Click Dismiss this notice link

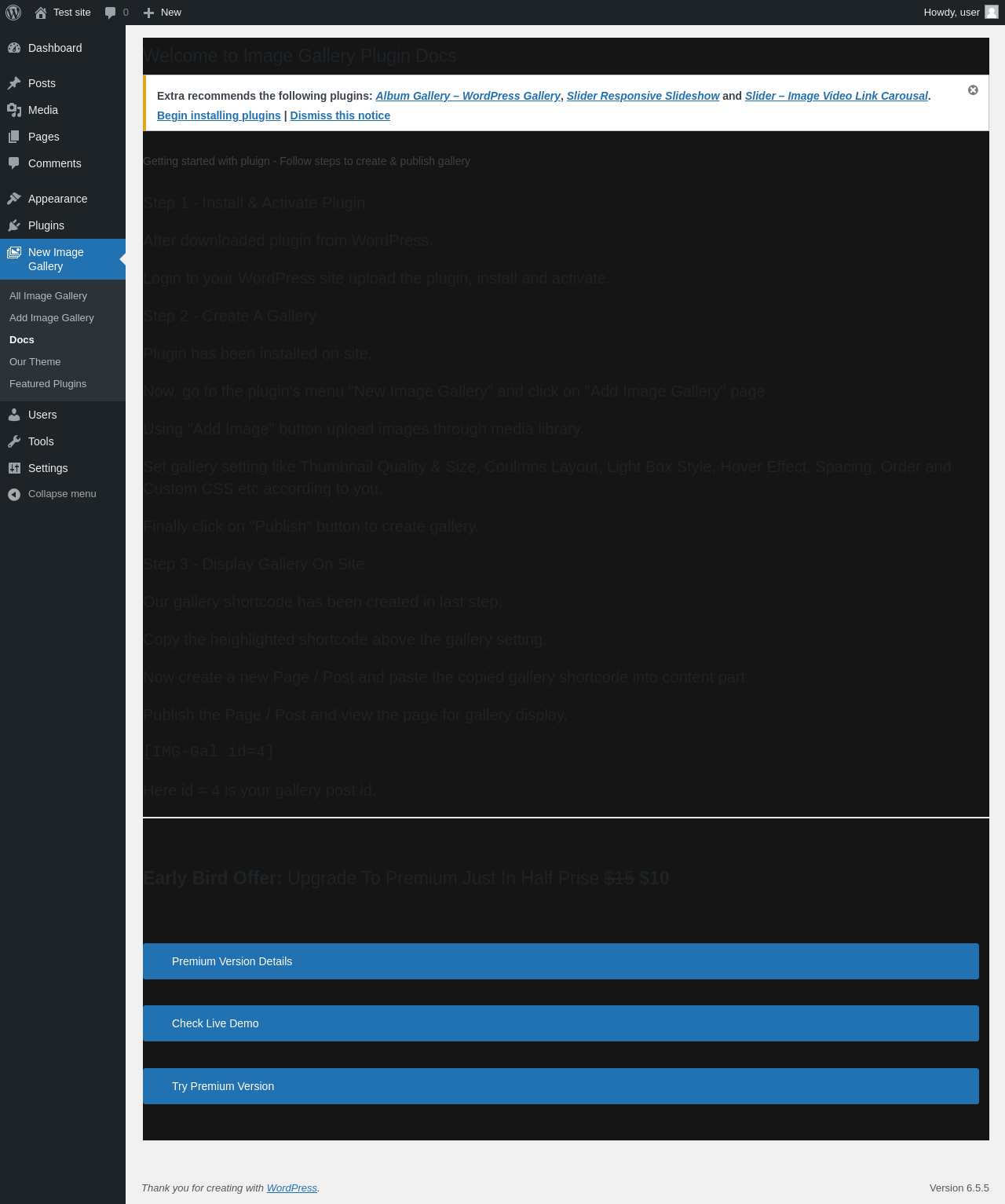pos(340,115)
